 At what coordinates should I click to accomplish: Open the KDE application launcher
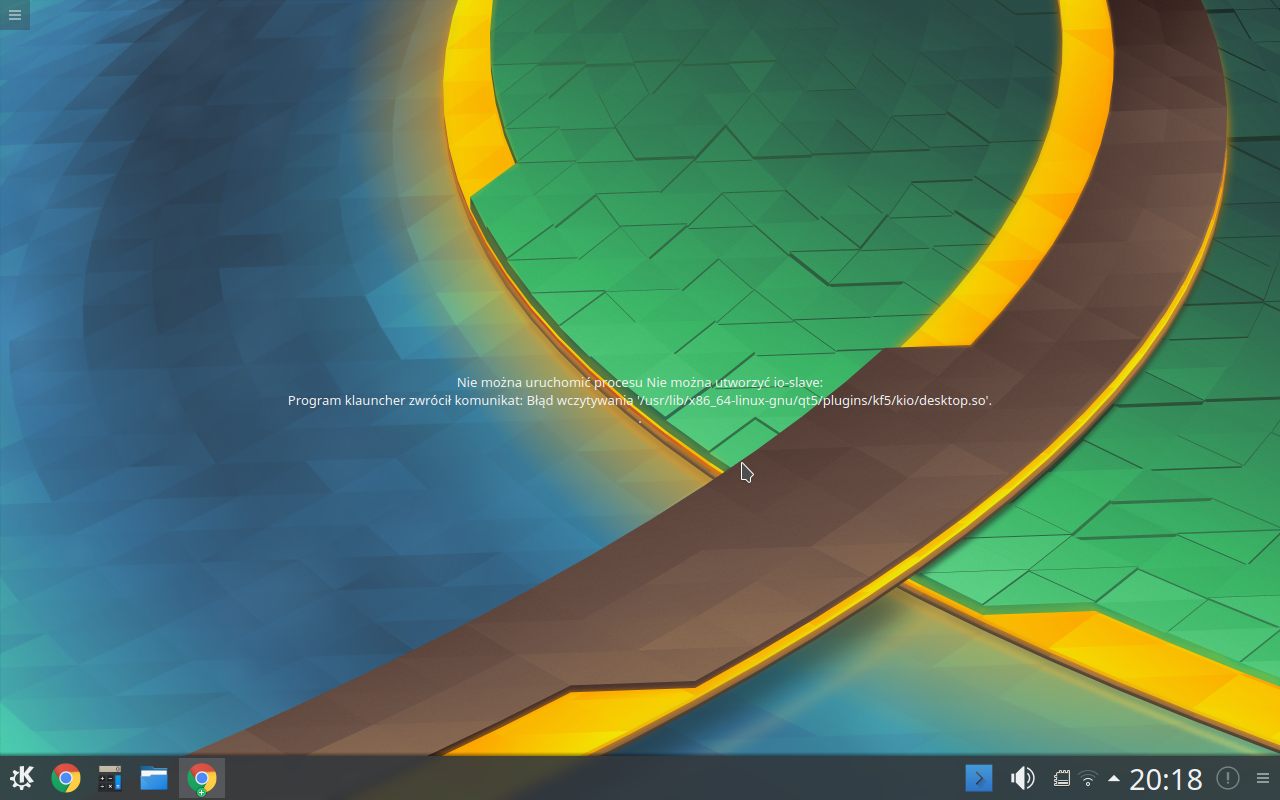[x=22, y=778]
